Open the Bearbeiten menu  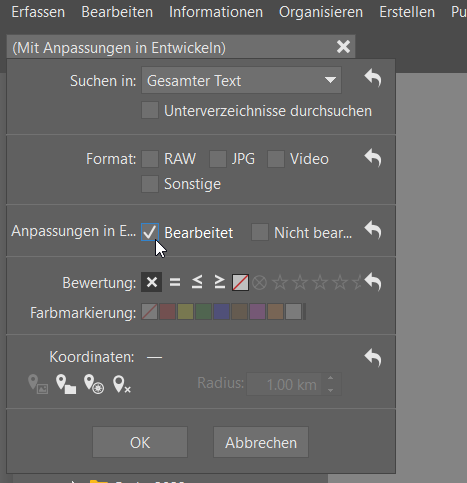(117, 12)
